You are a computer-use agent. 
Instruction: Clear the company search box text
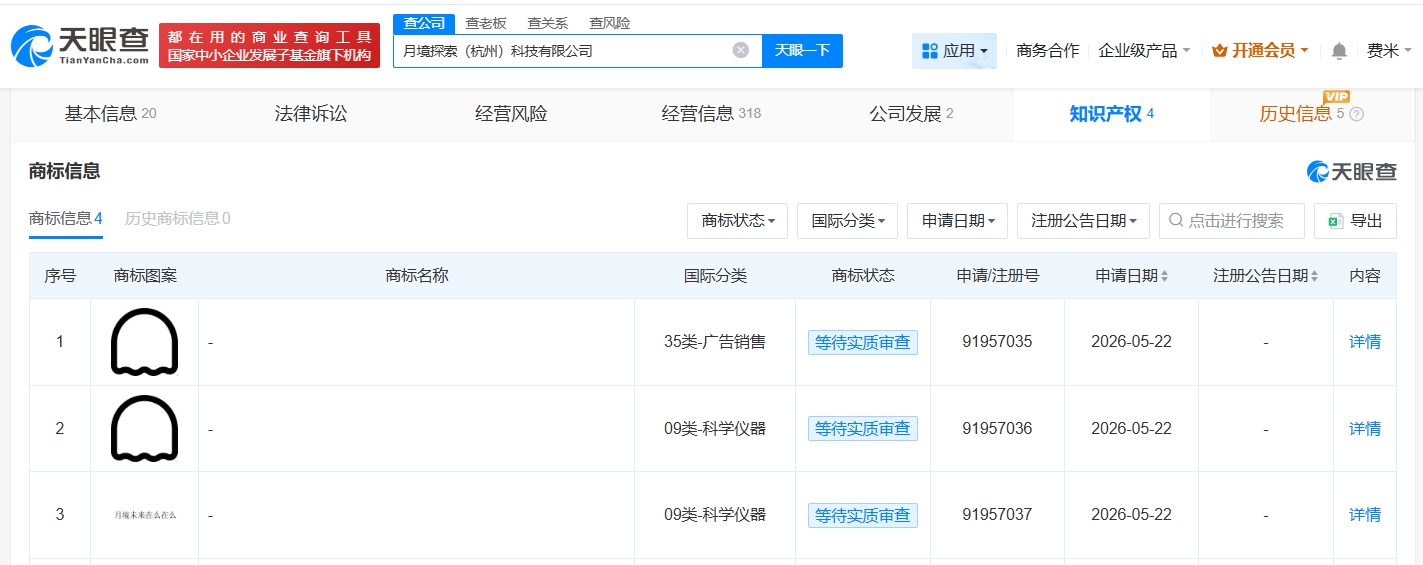point(741,50)
